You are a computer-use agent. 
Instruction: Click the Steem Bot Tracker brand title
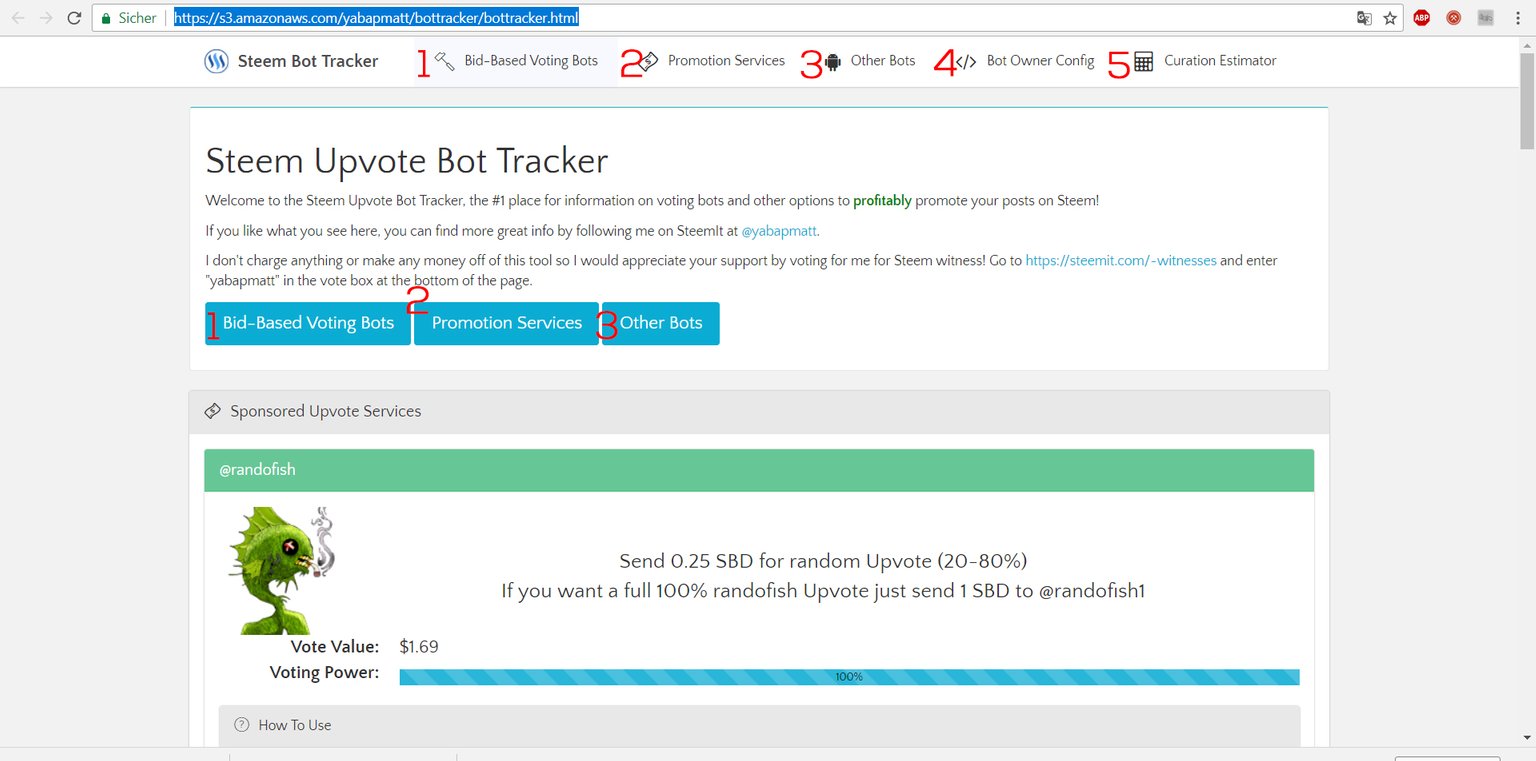click(x=308, y=61)
